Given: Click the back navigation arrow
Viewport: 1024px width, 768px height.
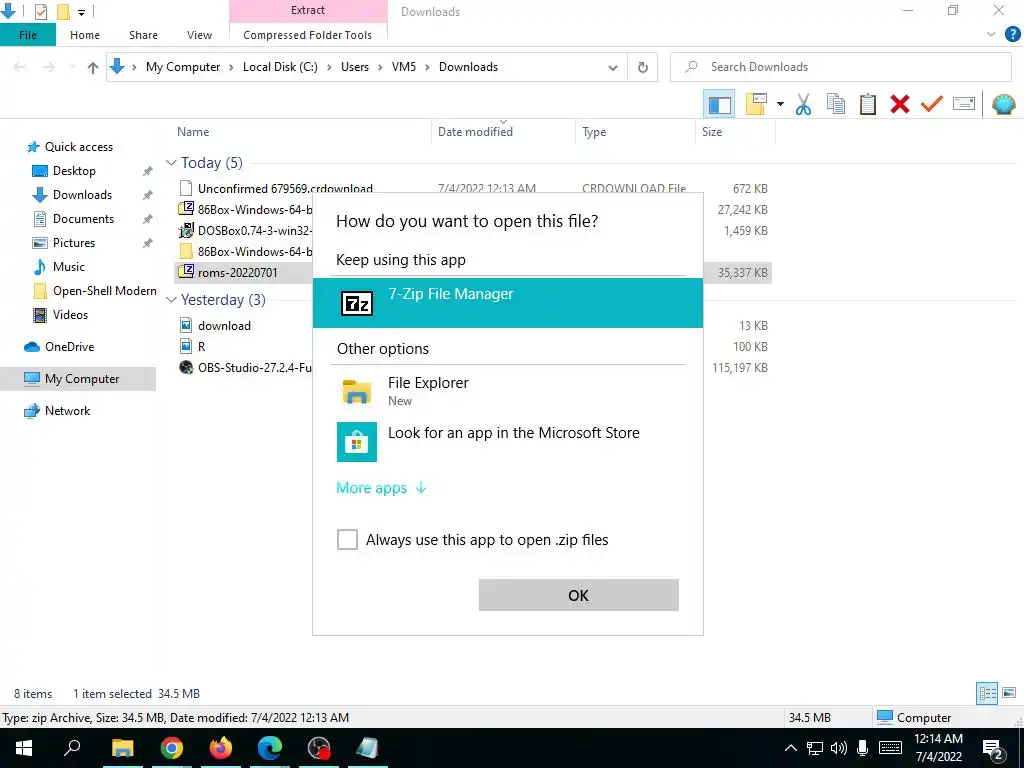Looking at the screenshot, I should [20, 67].
